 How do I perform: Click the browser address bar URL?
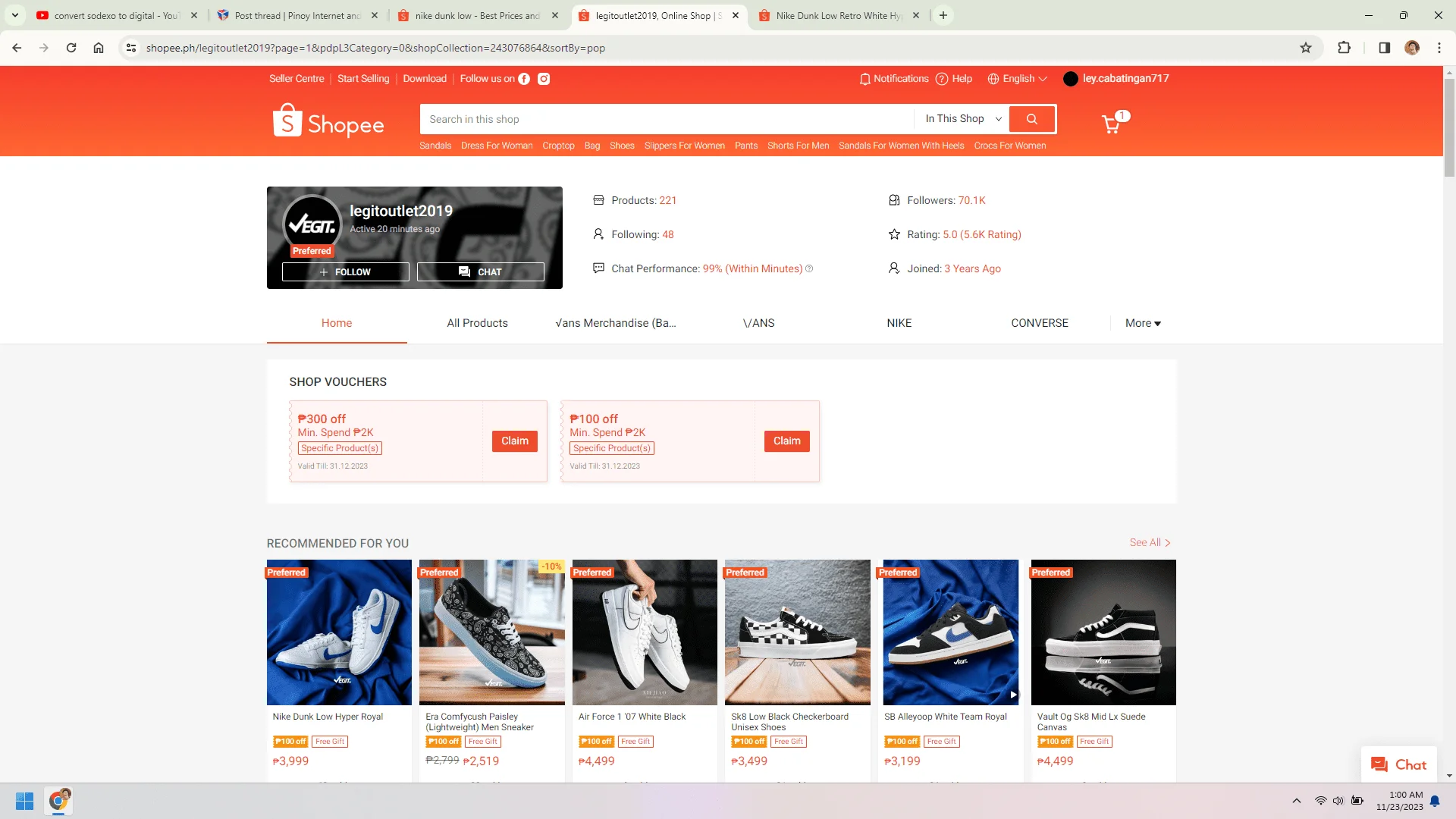pos(375,48)
